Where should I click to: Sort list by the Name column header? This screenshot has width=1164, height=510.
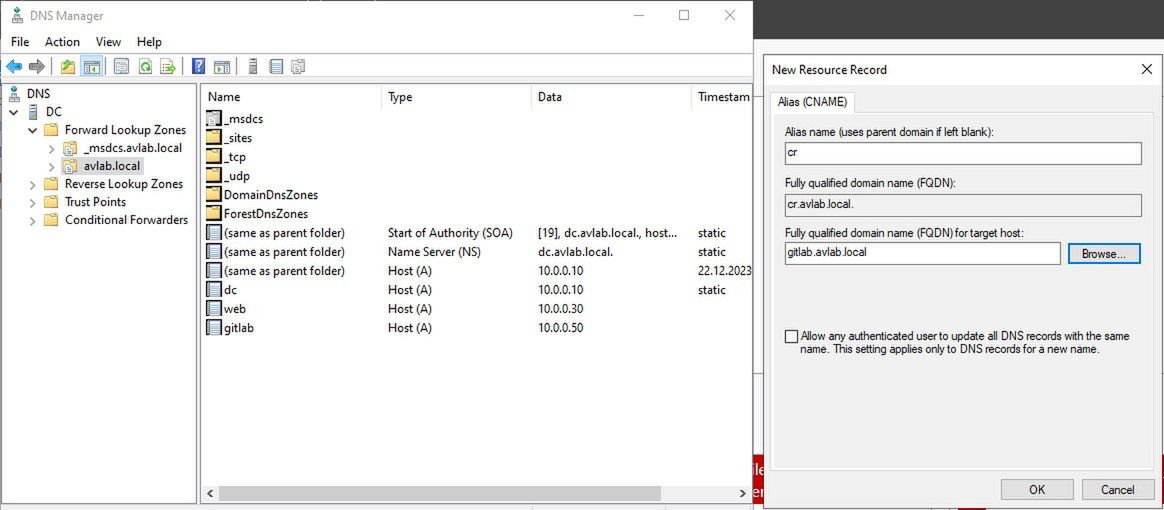click(x=292, y=97)
